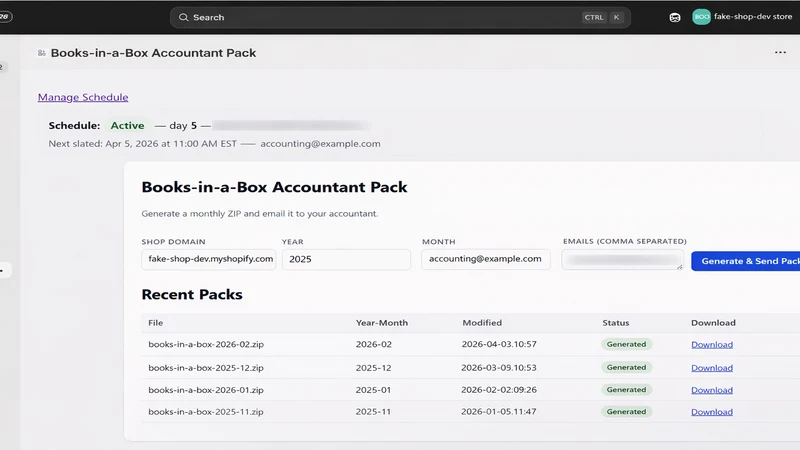Viewport: 800px width, 450px height.
Task: Click the Modified column header
Action: point(482,323)
